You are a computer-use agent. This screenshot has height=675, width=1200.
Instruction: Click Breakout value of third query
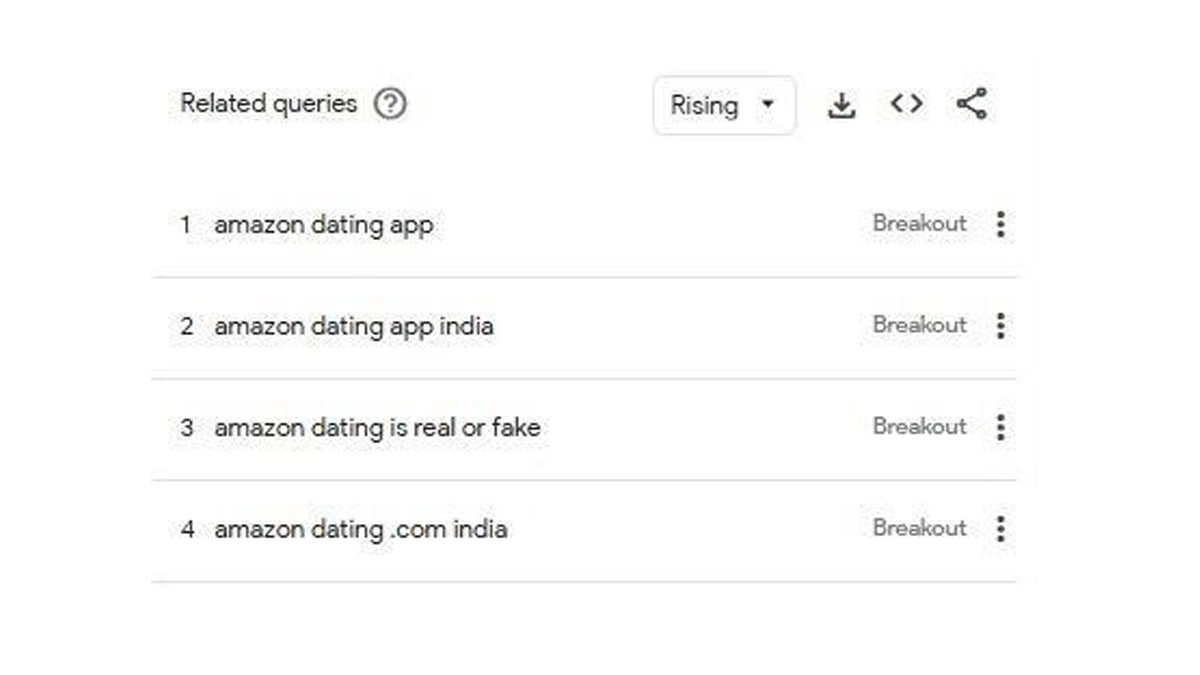pos(919,427)
